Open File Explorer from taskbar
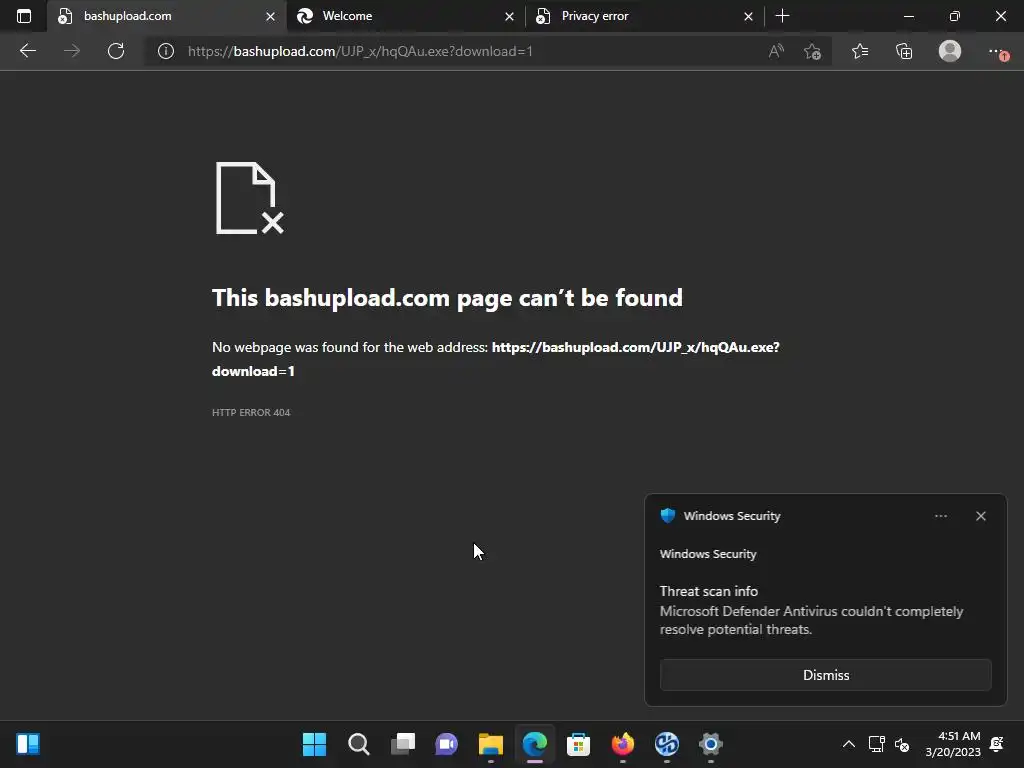Screen dimensions: 1024x768 point(490,744)
